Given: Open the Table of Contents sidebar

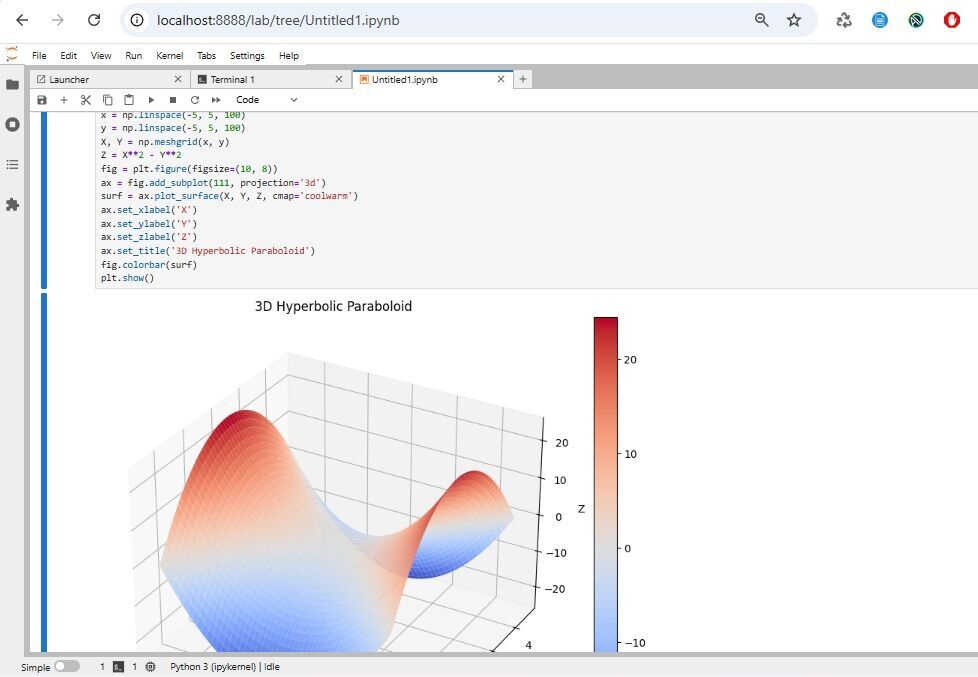Looking at the screenshot, I should coord(13,164).
